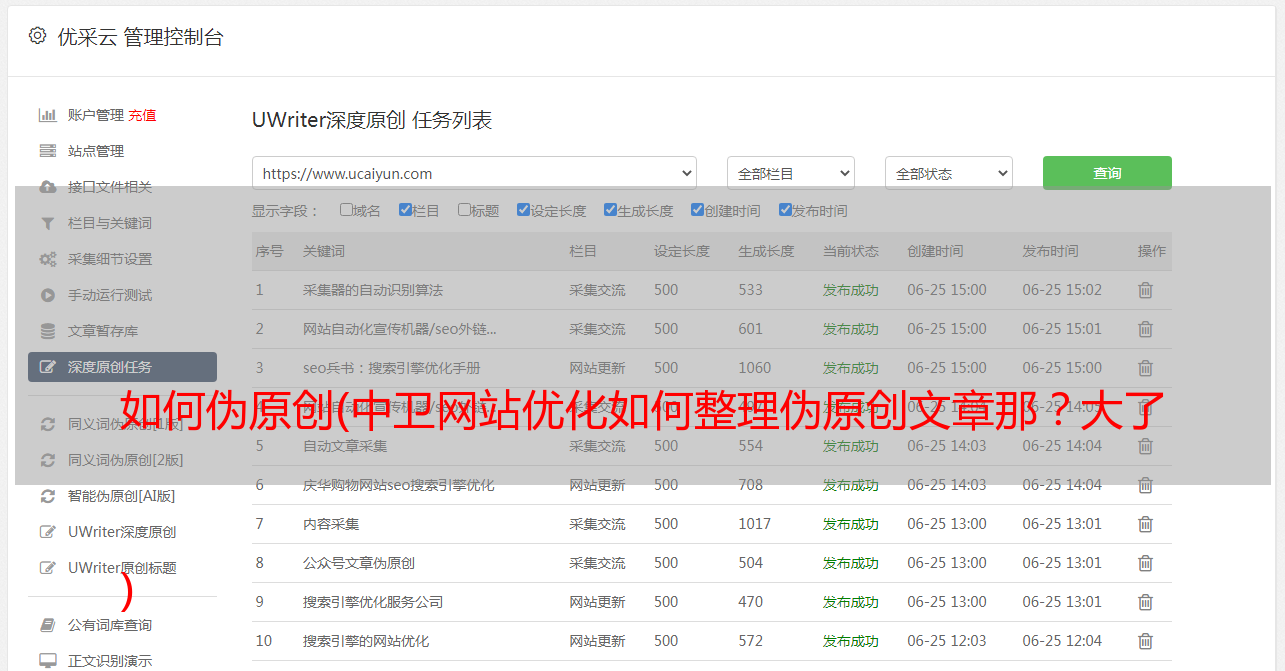Click the refresh icon next to 智能伪原创[AI版]
This screenshot has width=1285, height=671.
tap(47, 496)
